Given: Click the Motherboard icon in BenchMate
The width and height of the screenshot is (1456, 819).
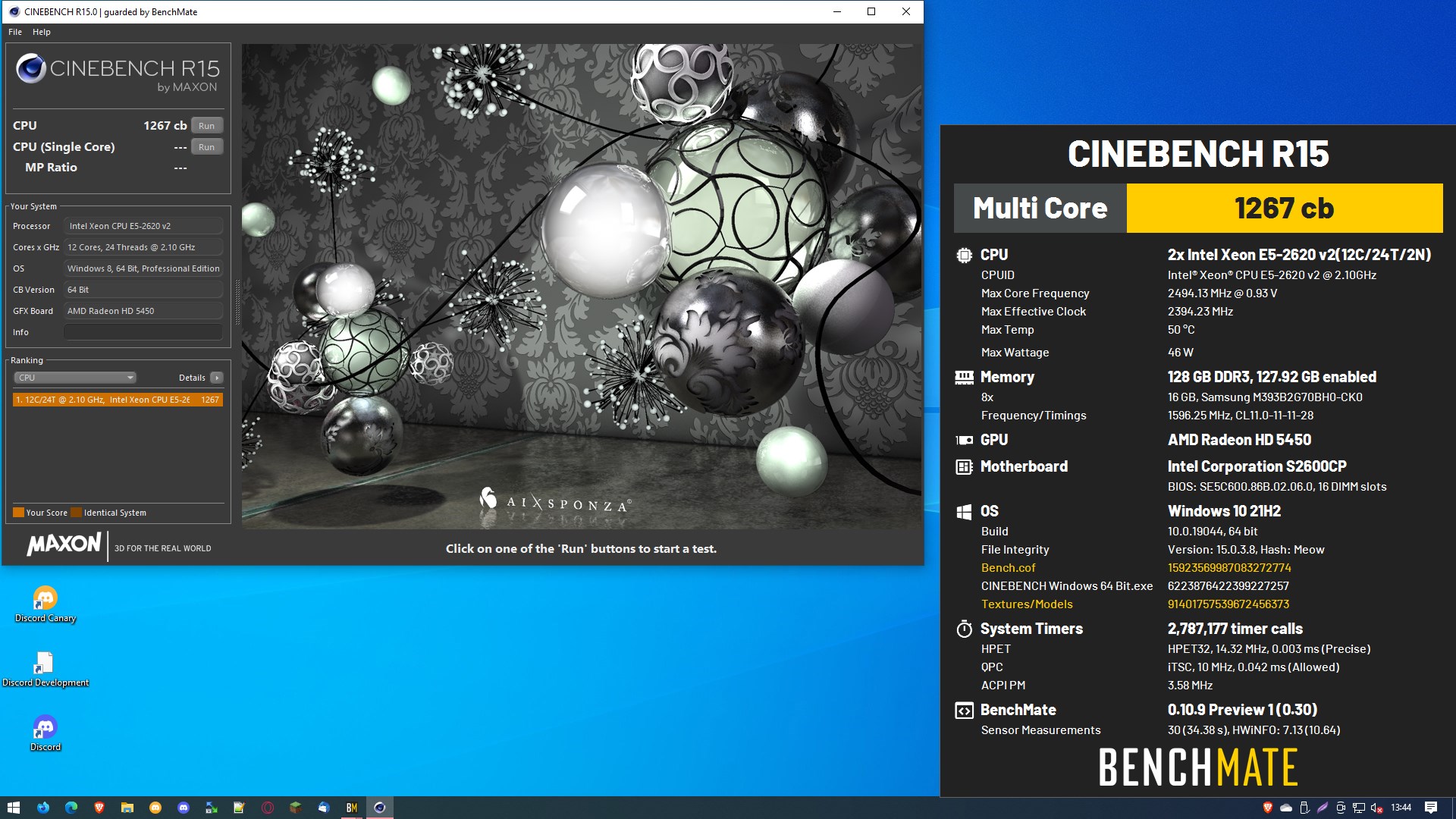Looking at the screenshot, I should [964, 467].
